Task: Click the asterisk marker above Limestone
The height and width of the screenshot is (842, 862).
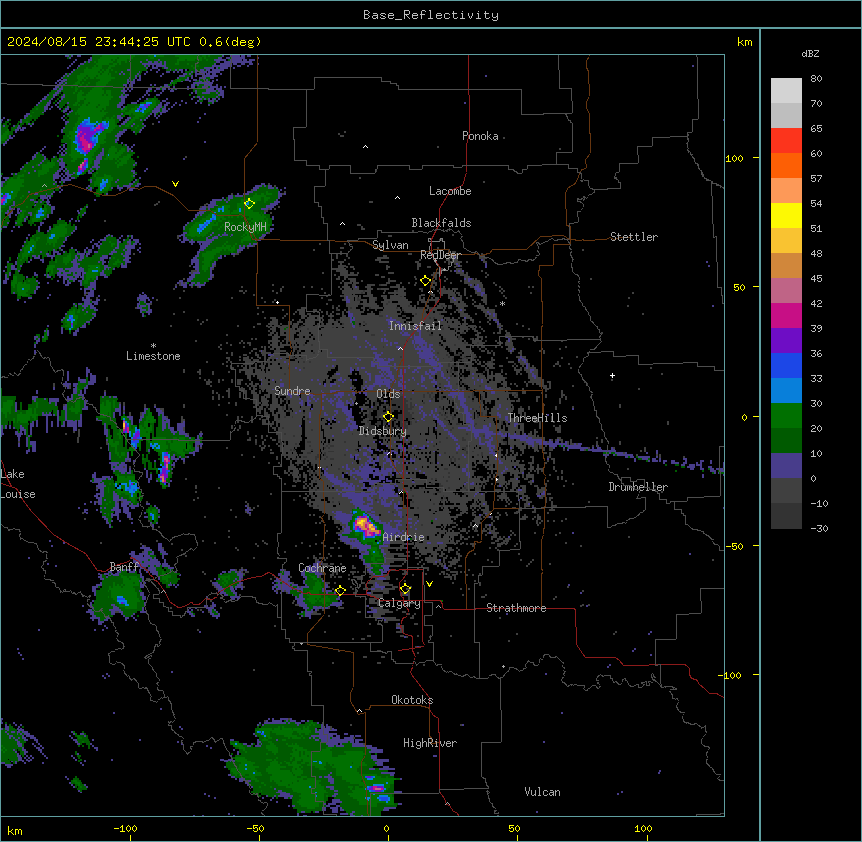Action: 153,346
